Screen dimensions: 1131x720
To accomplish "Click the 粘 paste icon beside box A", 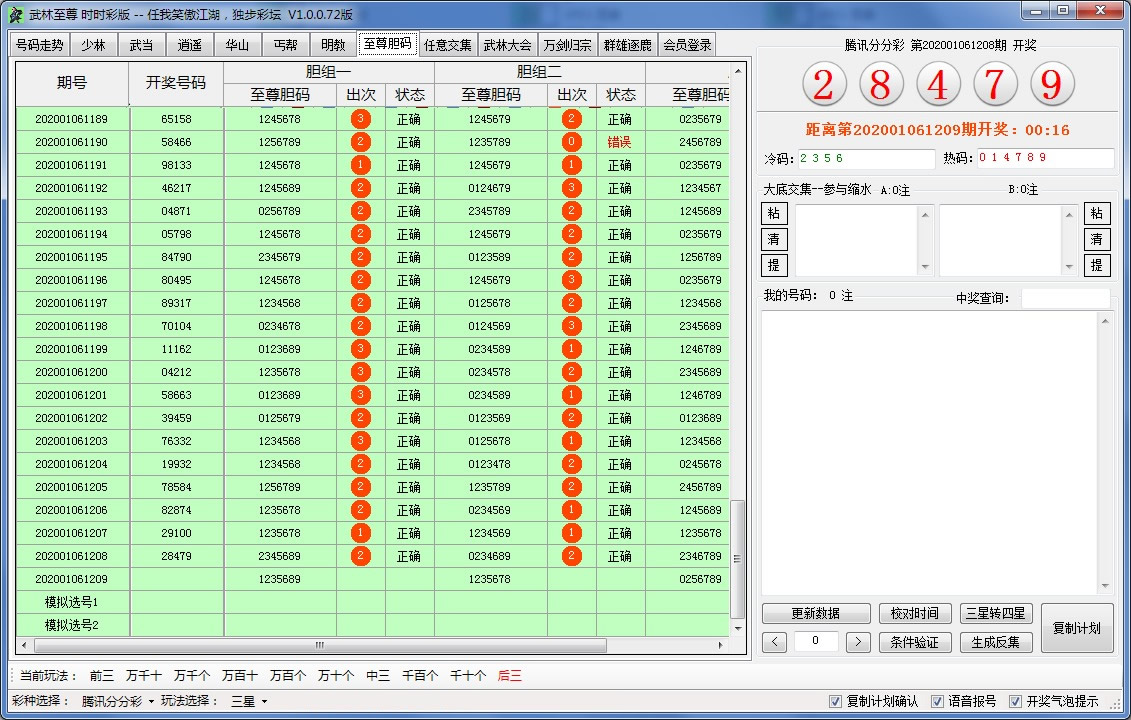I will [774, 213].
